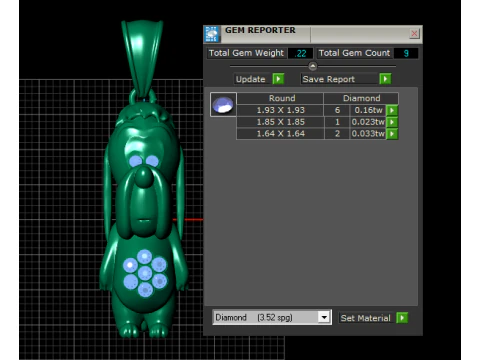Image resolution: width=480 pixels, height=360 pixels.
Task: Click the Total Gem Weight value .22
Action: click(301, 53)
